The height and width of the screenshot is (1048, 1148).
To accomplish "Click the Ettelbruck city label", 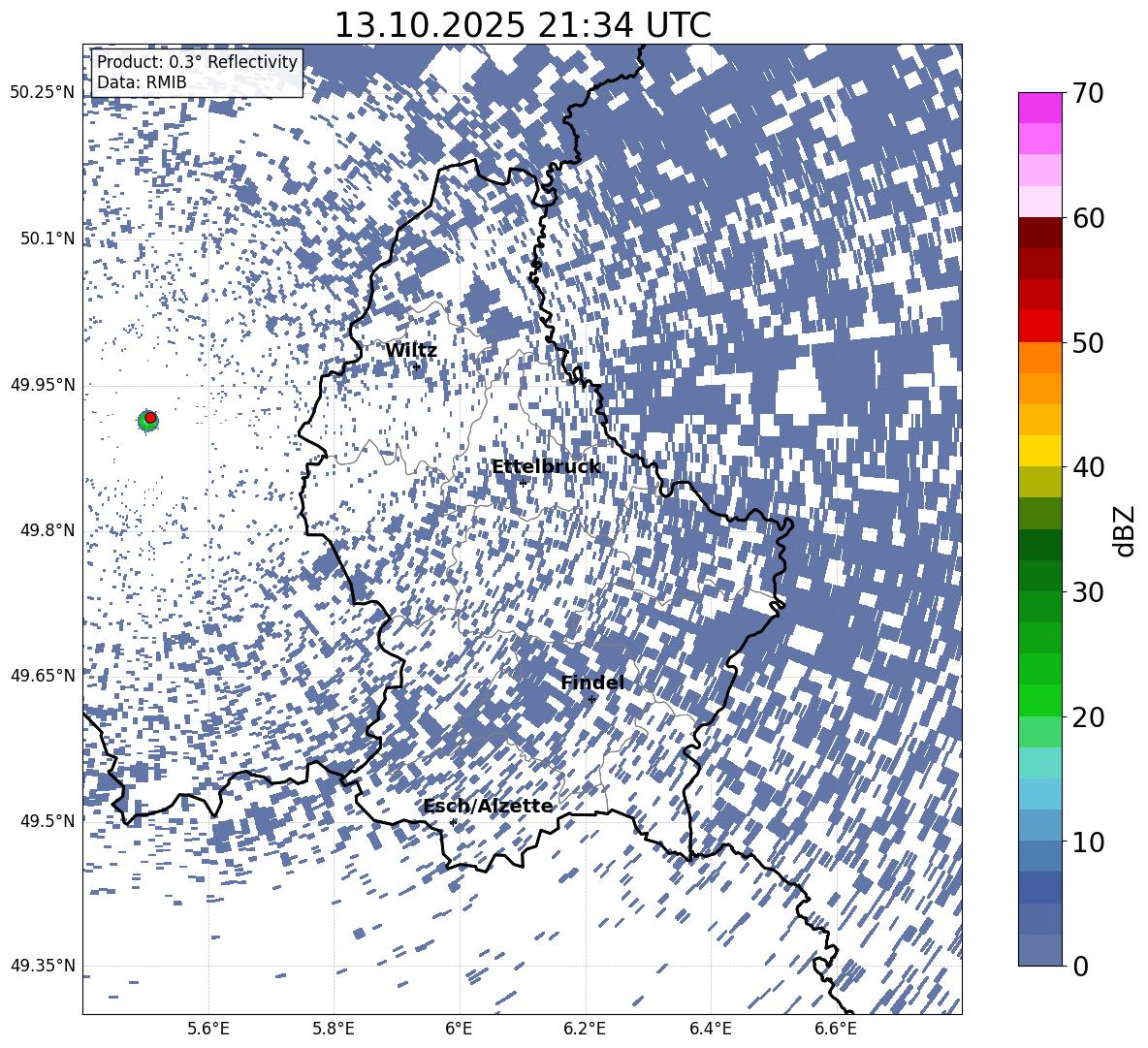I will [x=546, y=467].
